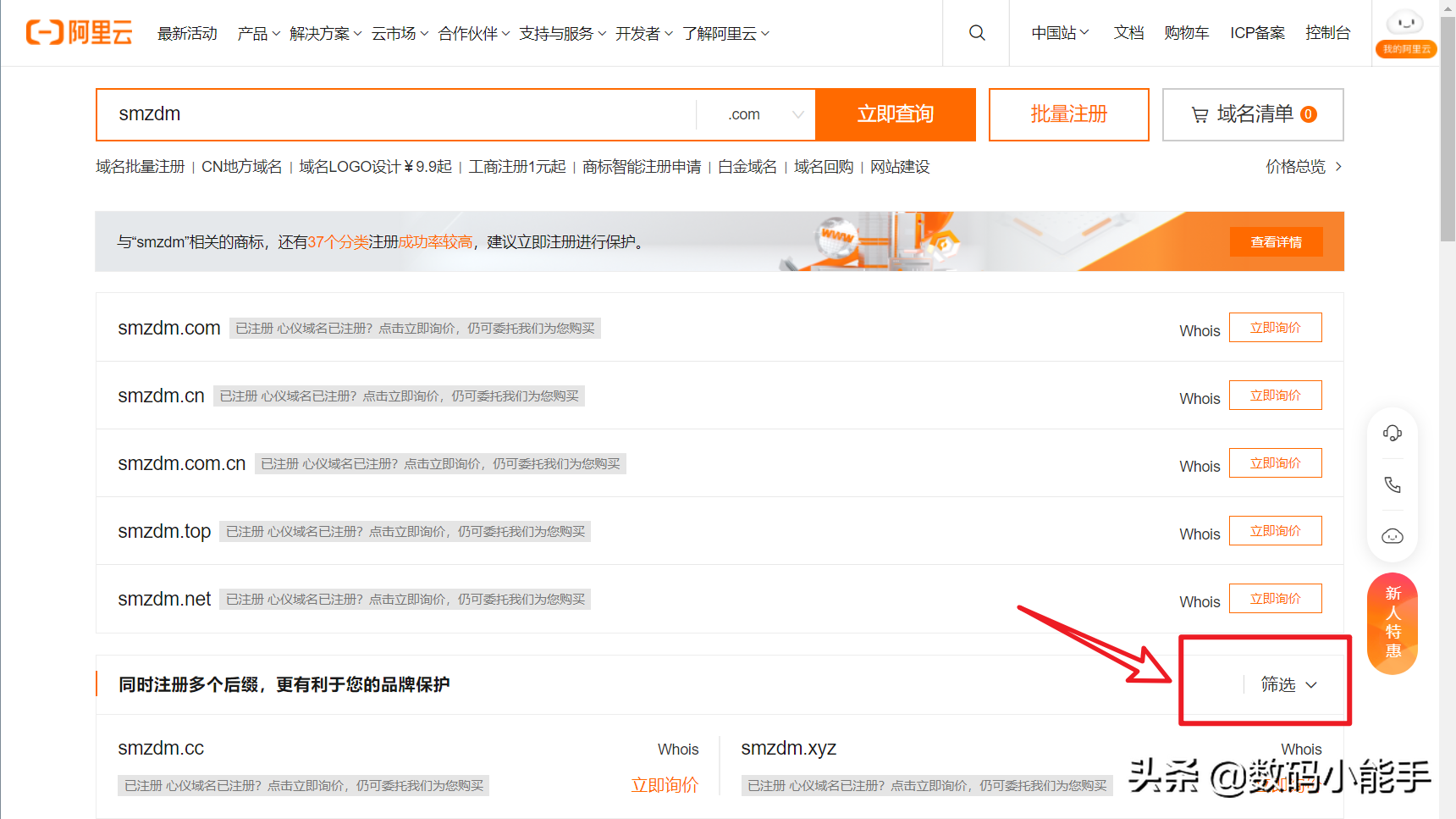
Task: Click the smzdm.top domain name
Action: tap(164, 531)
